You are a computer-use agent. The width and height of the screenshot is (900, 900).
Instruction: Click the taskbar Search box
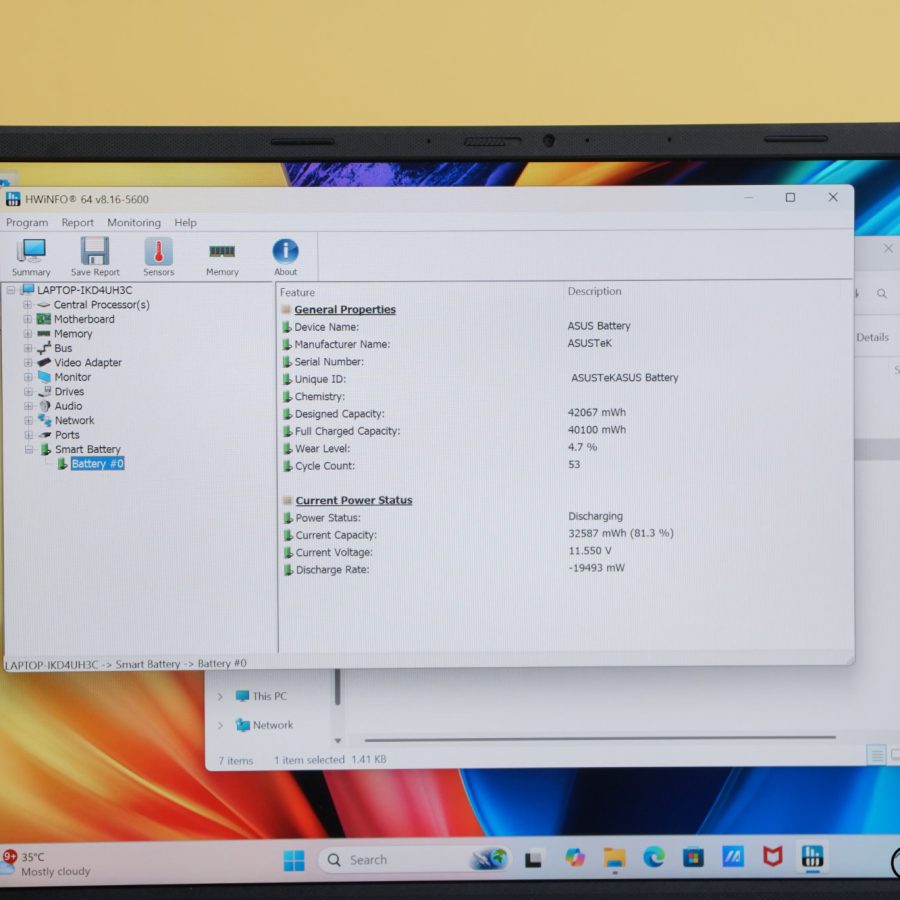pyautogui.click(x=413, y=860)
